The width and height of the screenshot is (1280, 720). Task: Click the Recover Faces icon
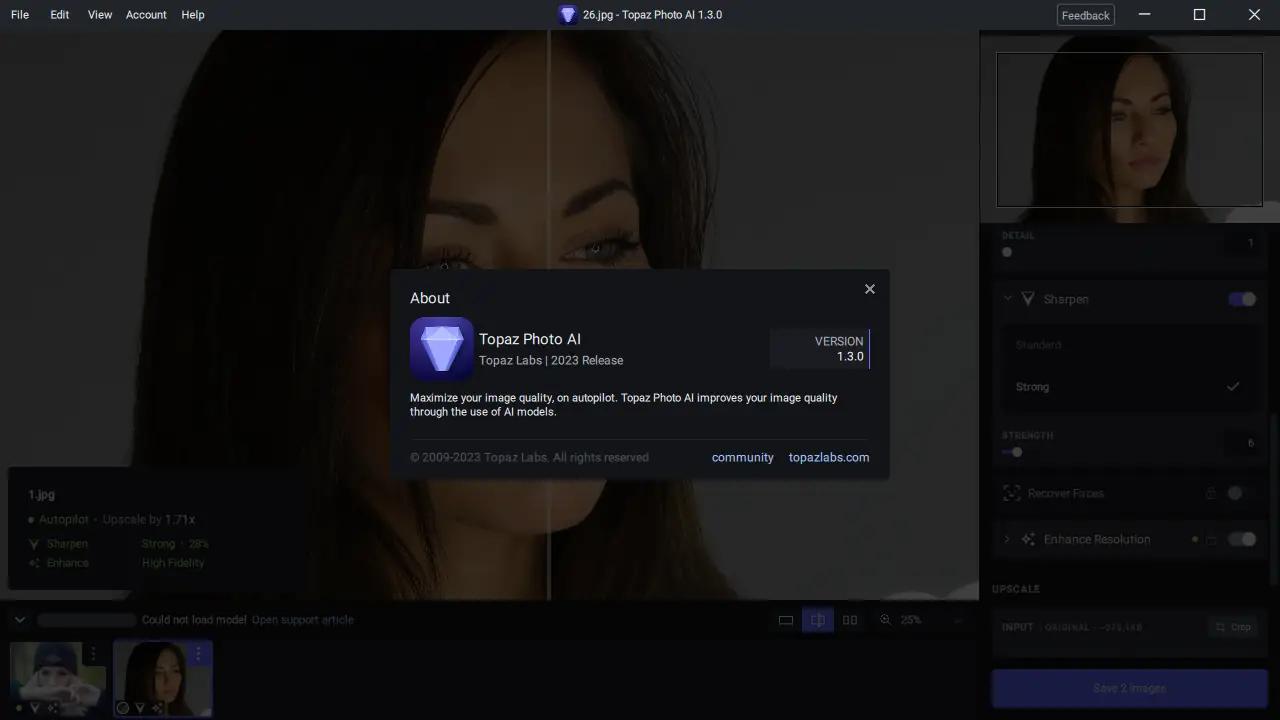(1011, 493)
